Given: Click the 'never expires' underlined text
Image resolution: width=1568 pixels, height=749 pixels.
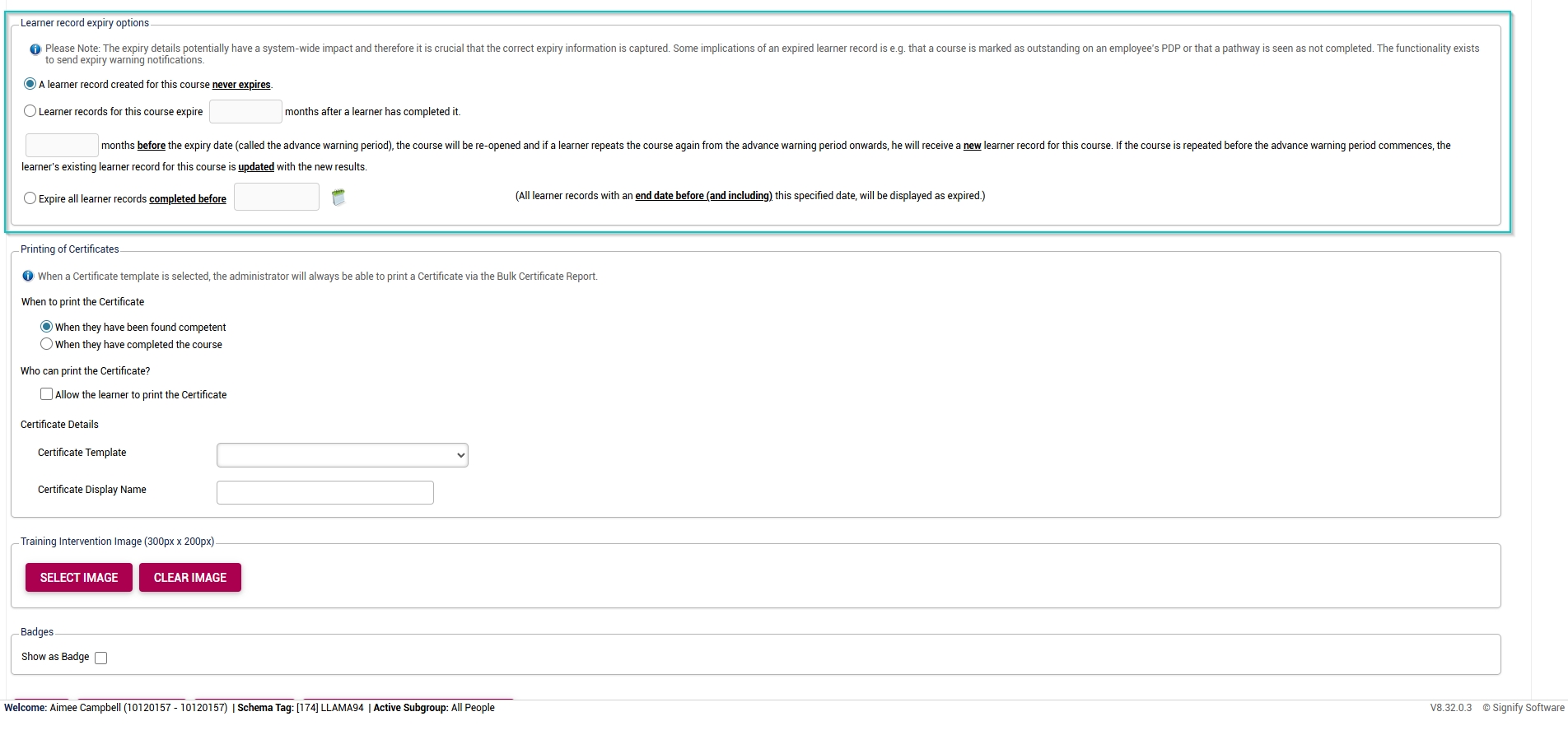Looking at the screenshot, I should click(241, 85).
